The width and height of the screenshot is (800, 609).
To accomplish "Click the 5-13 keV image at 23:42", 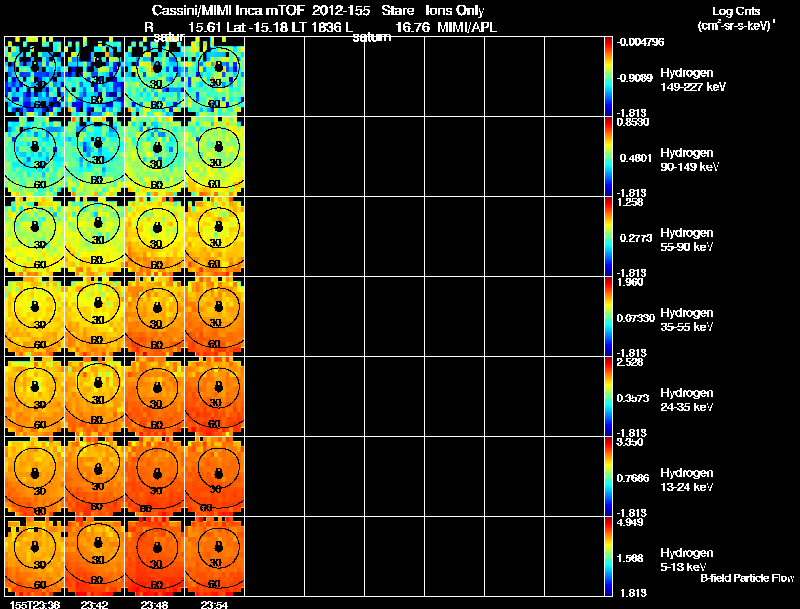I will [94, 556].
